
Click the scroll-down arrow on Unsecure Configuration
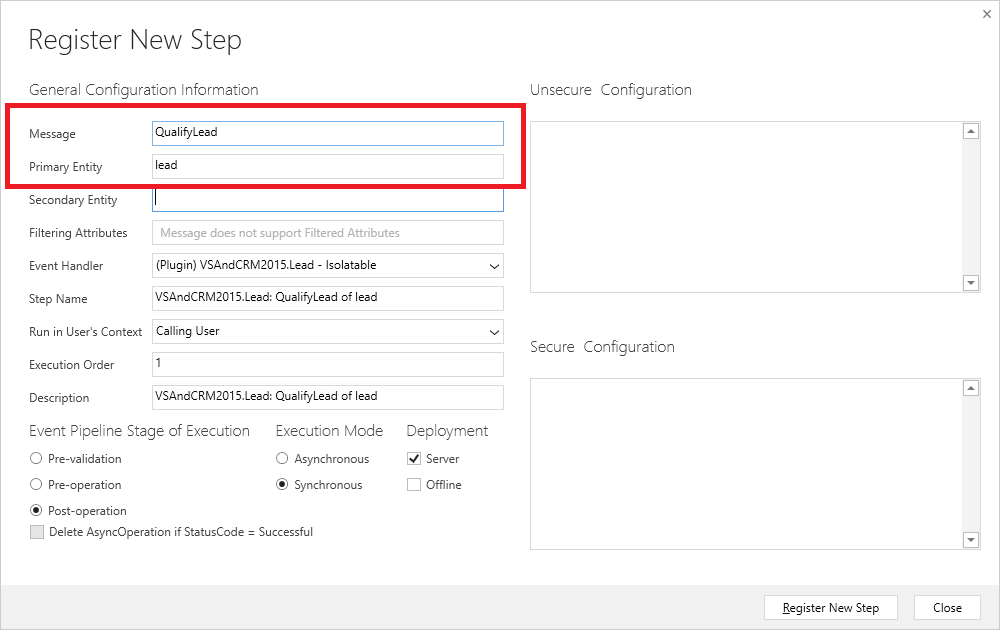pos(970,283)
